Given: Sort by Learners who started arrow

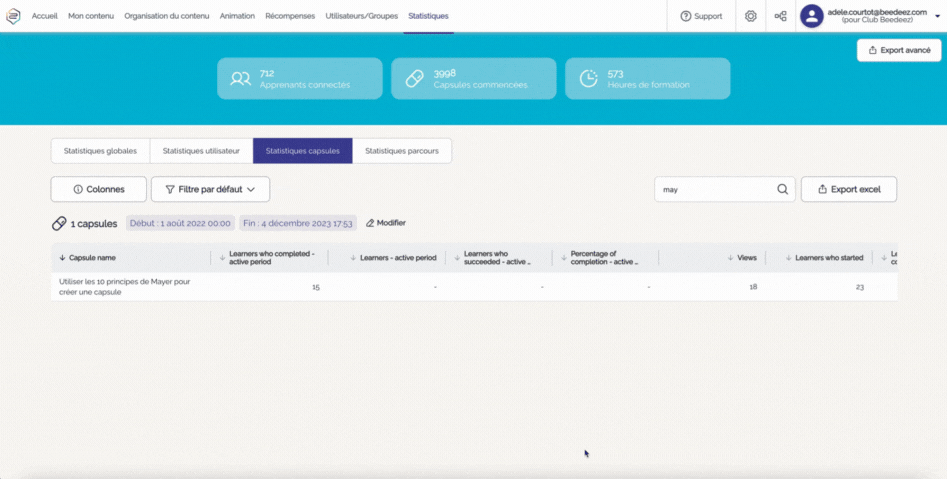Looking at the screenshot, I should 788,258.
